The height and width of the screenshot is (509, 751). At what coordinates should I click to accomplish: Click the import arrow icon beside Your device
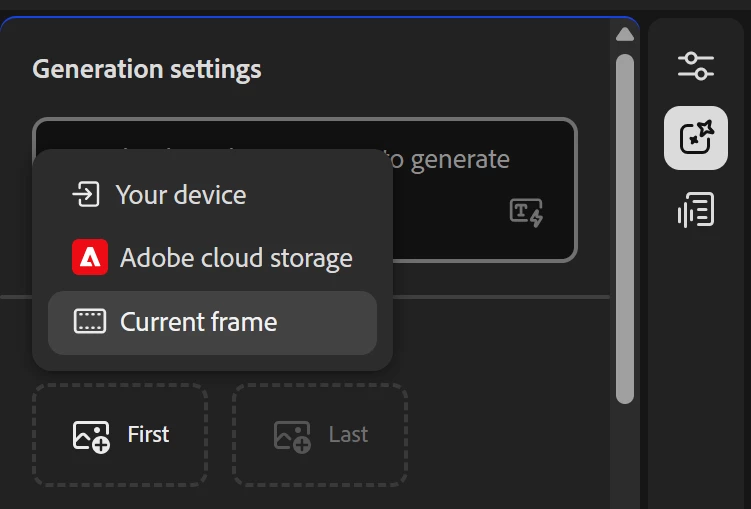87,194
